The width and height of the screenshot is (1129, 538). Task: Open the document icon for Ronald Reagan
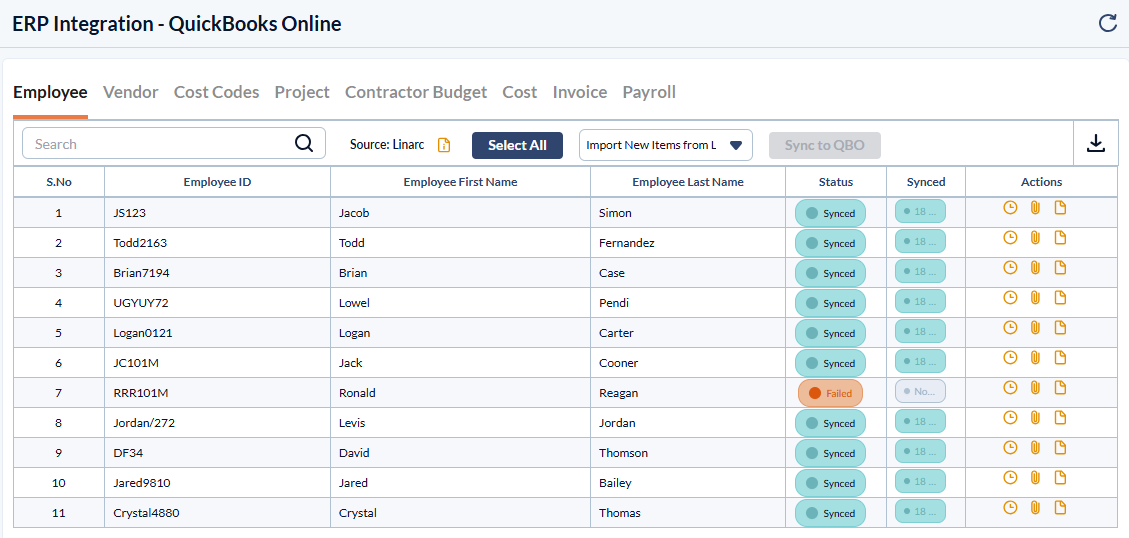tap(1060, 388)
